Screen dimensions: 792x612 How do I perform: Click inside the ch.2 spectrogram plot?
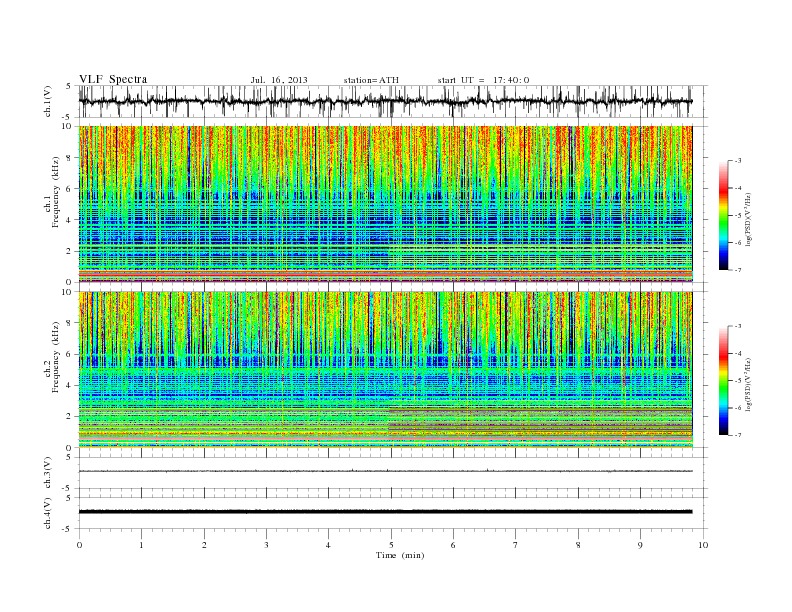[385, 370]
